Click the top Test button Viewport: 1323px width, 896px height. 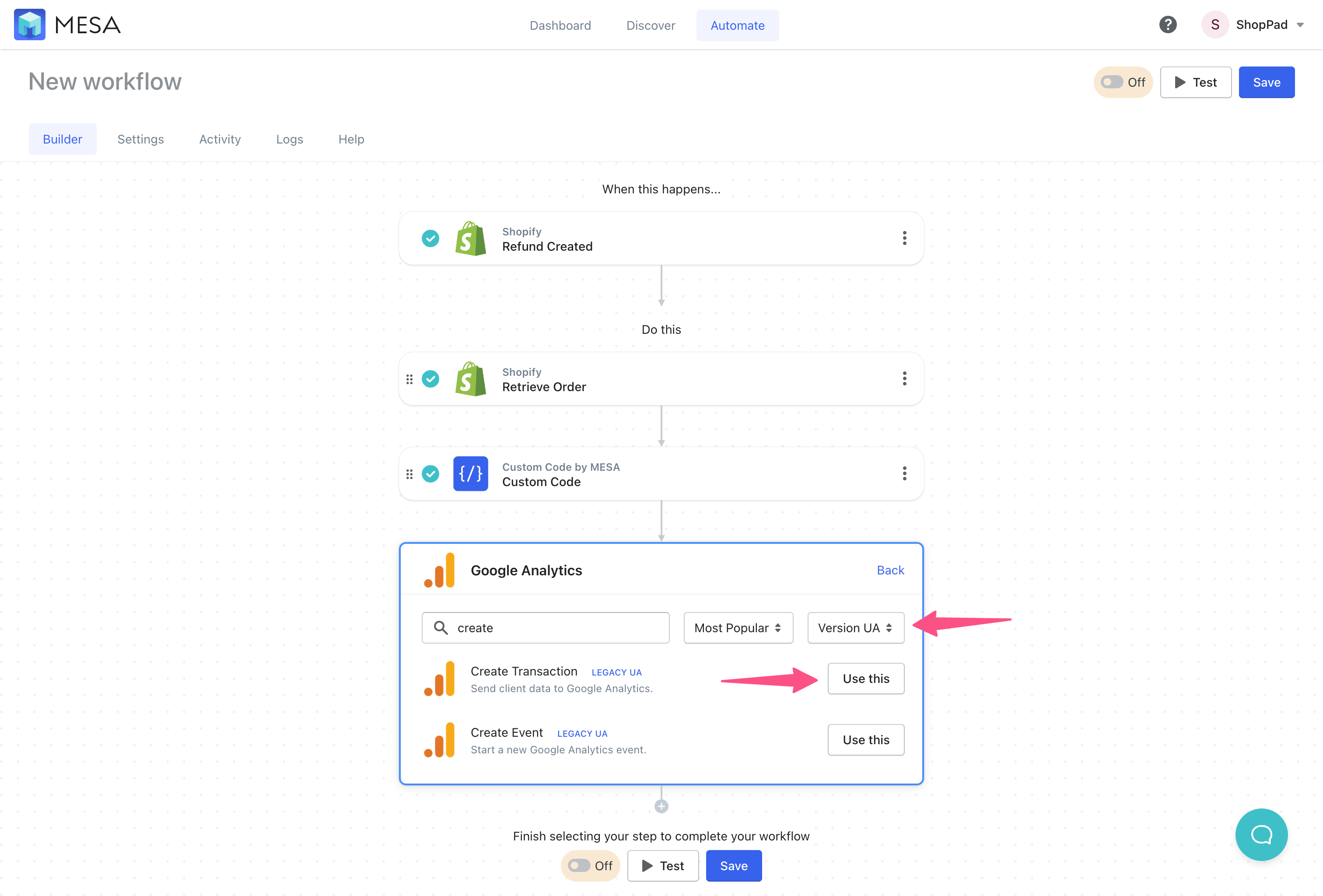tap(1196, 82)
